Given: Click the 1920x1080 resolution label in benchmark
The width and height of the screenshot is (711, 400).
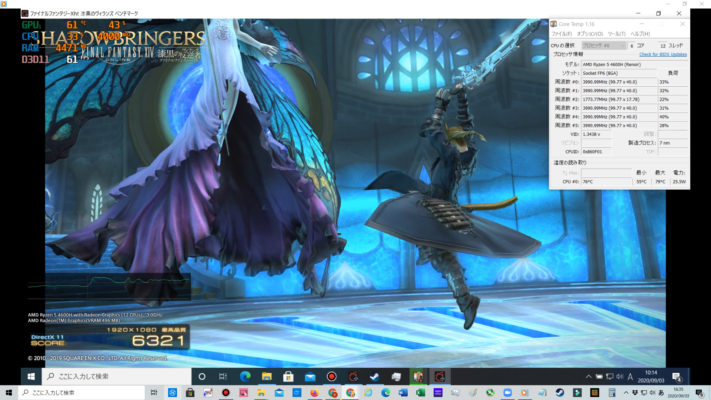Looking at the screenshot, I should tap(131, 330).
